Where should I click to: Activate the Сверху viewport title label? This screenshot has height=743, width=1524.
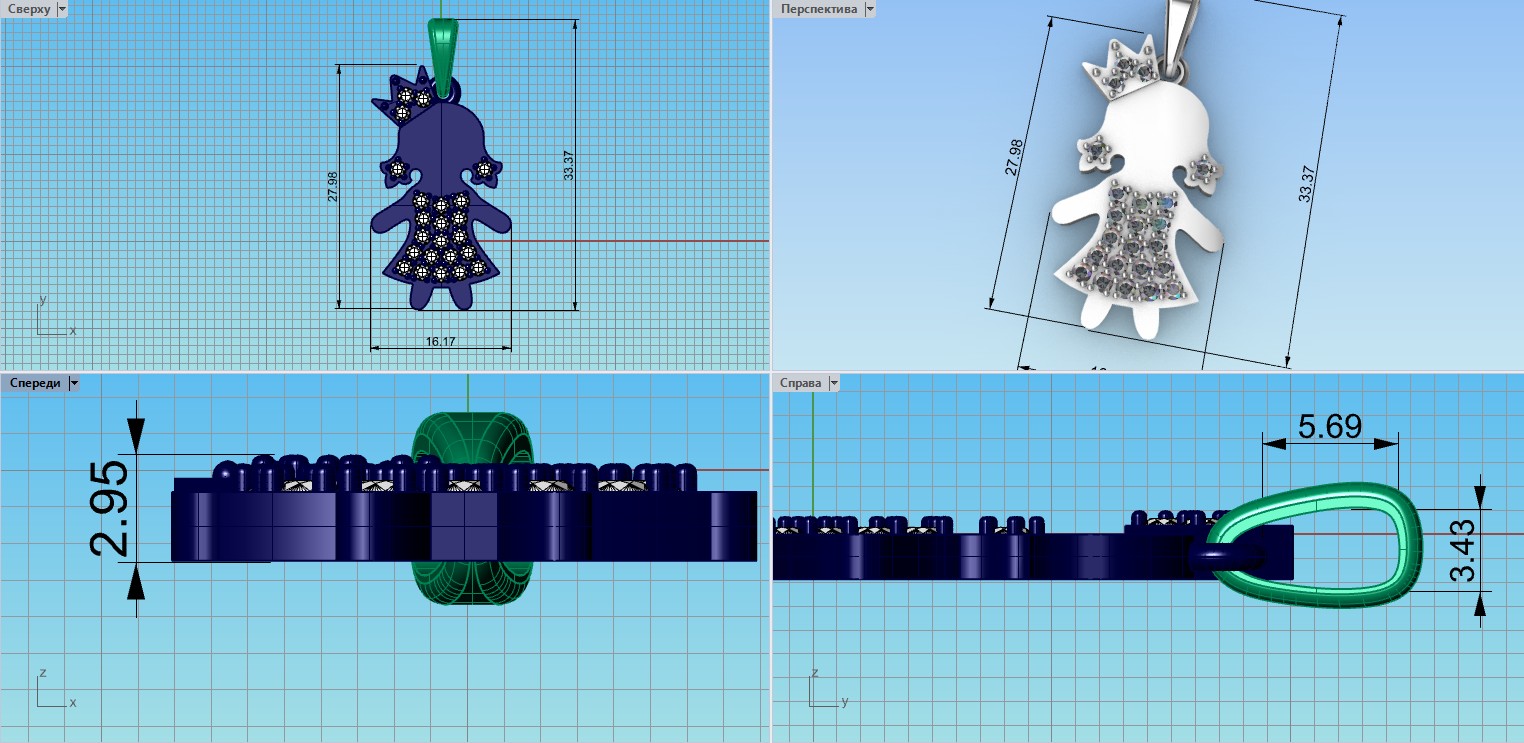[28, 8]
